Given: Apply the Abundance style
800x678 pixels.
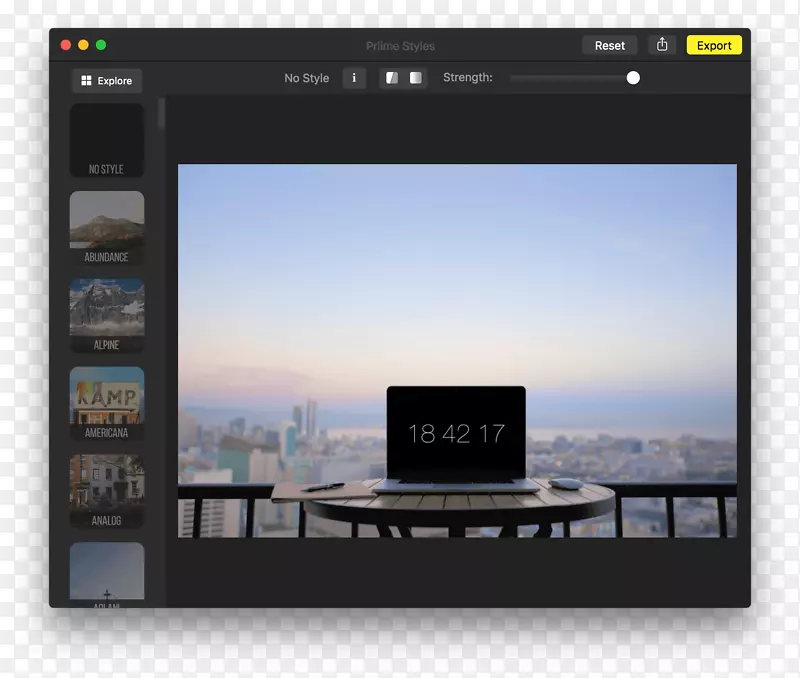Looking at the screenshot, I should coord(107,228).
